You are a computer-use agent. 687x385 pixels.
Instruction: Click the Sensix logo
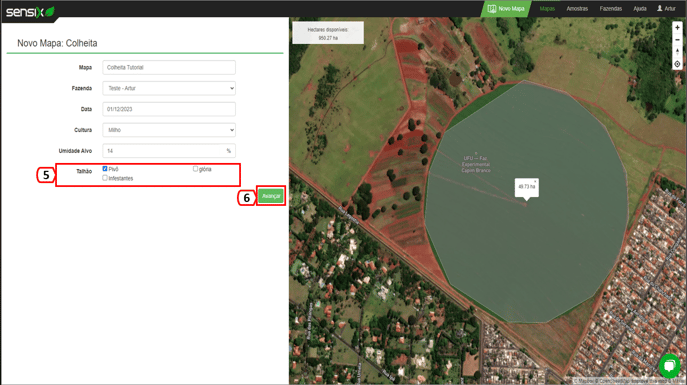point(30,12)
